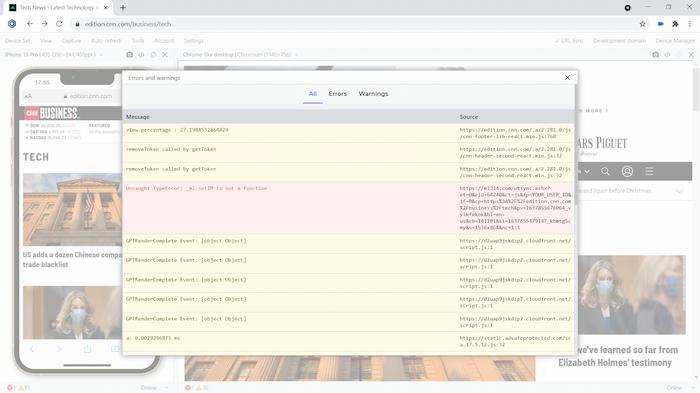The width and height of the screenshot is (700, 393).
Task: Open the CNN Business logo on phone
Action: [52, 113]
